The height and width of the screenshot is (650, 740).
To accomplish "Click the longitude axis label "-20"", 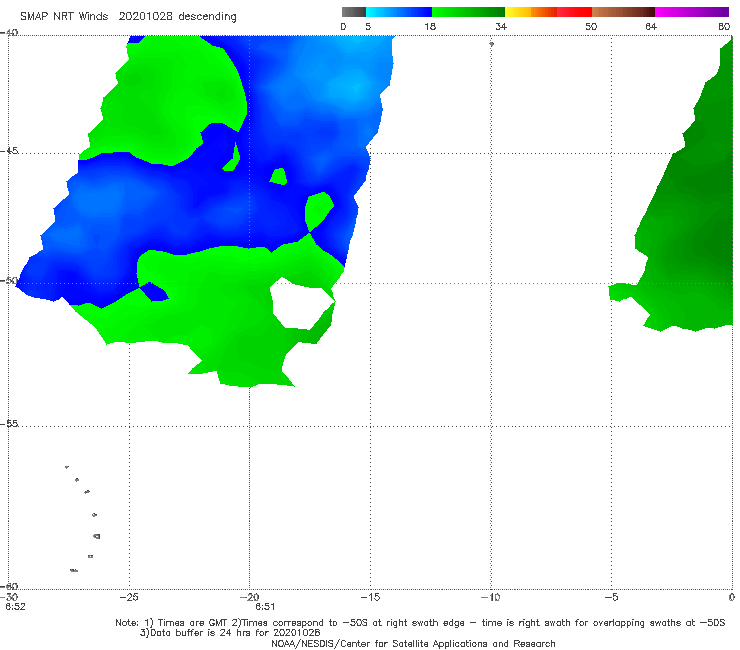I will [x=249, y=597].
